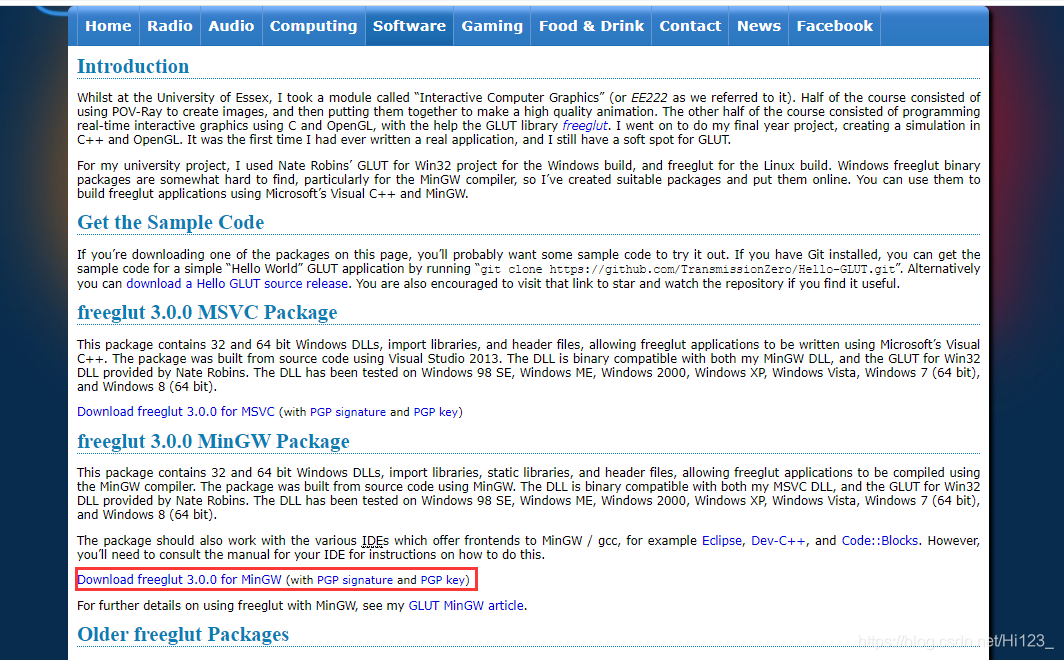
Task: Select the Computing navigation tab
Action: (314, 26)
